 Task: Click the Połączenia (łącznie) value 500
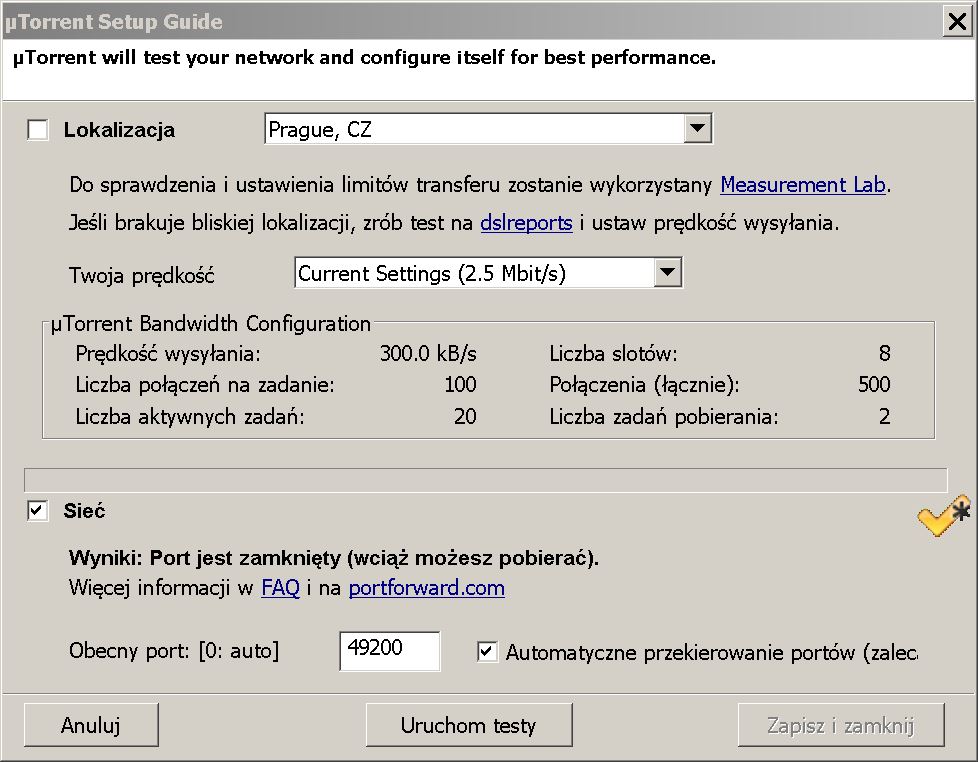(x=874, y=385)
